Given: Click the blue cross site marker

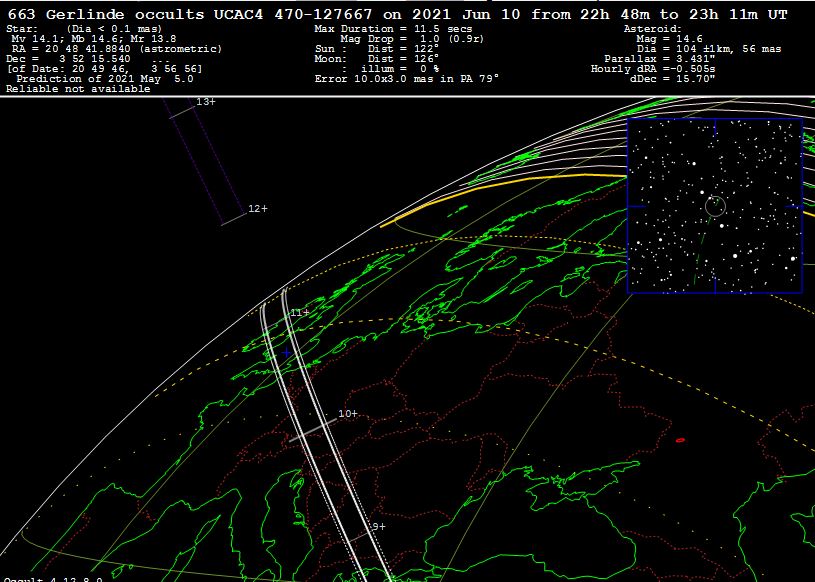Looking at the screenshot, I should [x=287, y=353].
